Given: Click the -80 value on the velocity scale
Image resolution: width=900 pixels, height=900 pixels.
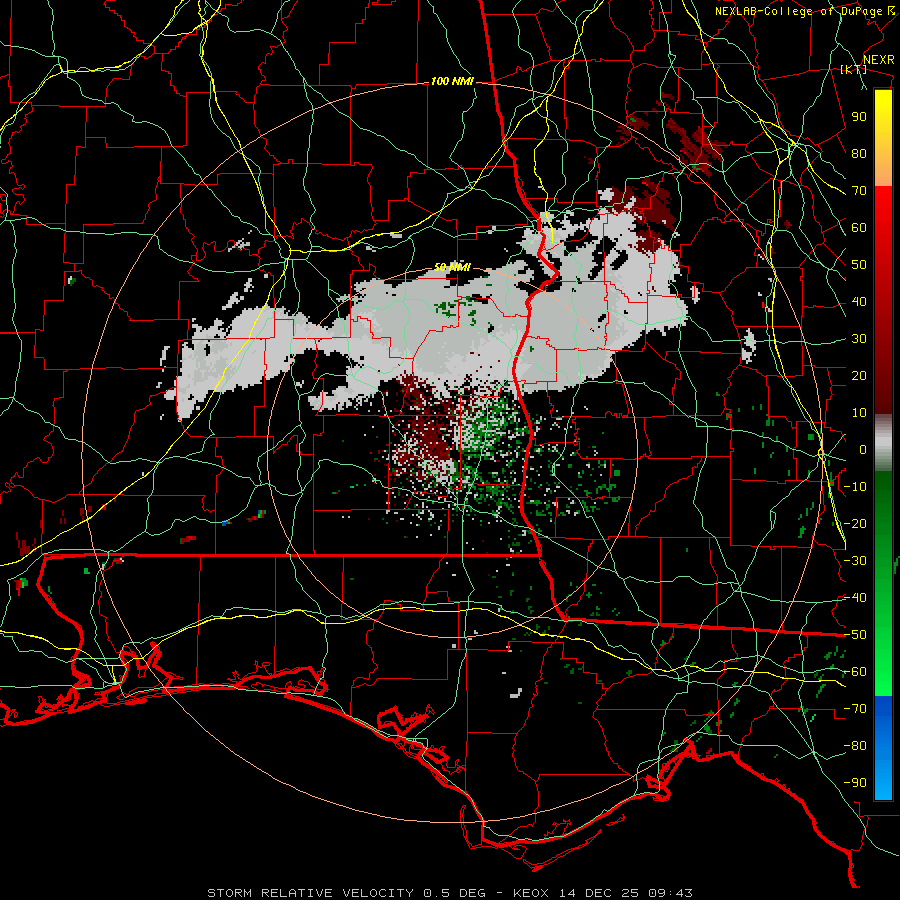Looking at the screenshot, I should [855, 746].
